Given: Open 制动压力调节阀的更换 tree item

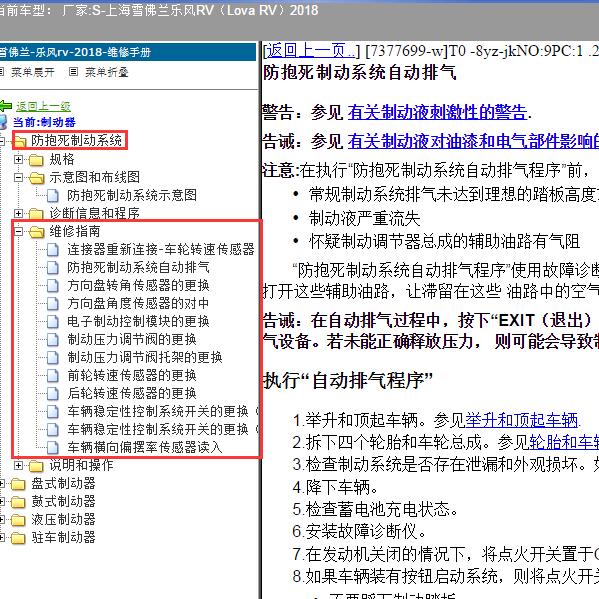Looking at the screenshot, I should (x=132, y=339).
